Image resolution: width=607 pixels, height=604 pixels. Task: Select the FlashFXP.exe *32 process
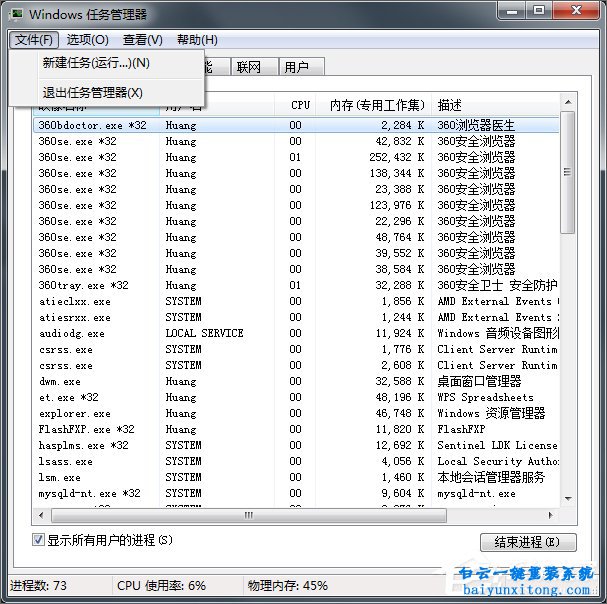[296, 429]
